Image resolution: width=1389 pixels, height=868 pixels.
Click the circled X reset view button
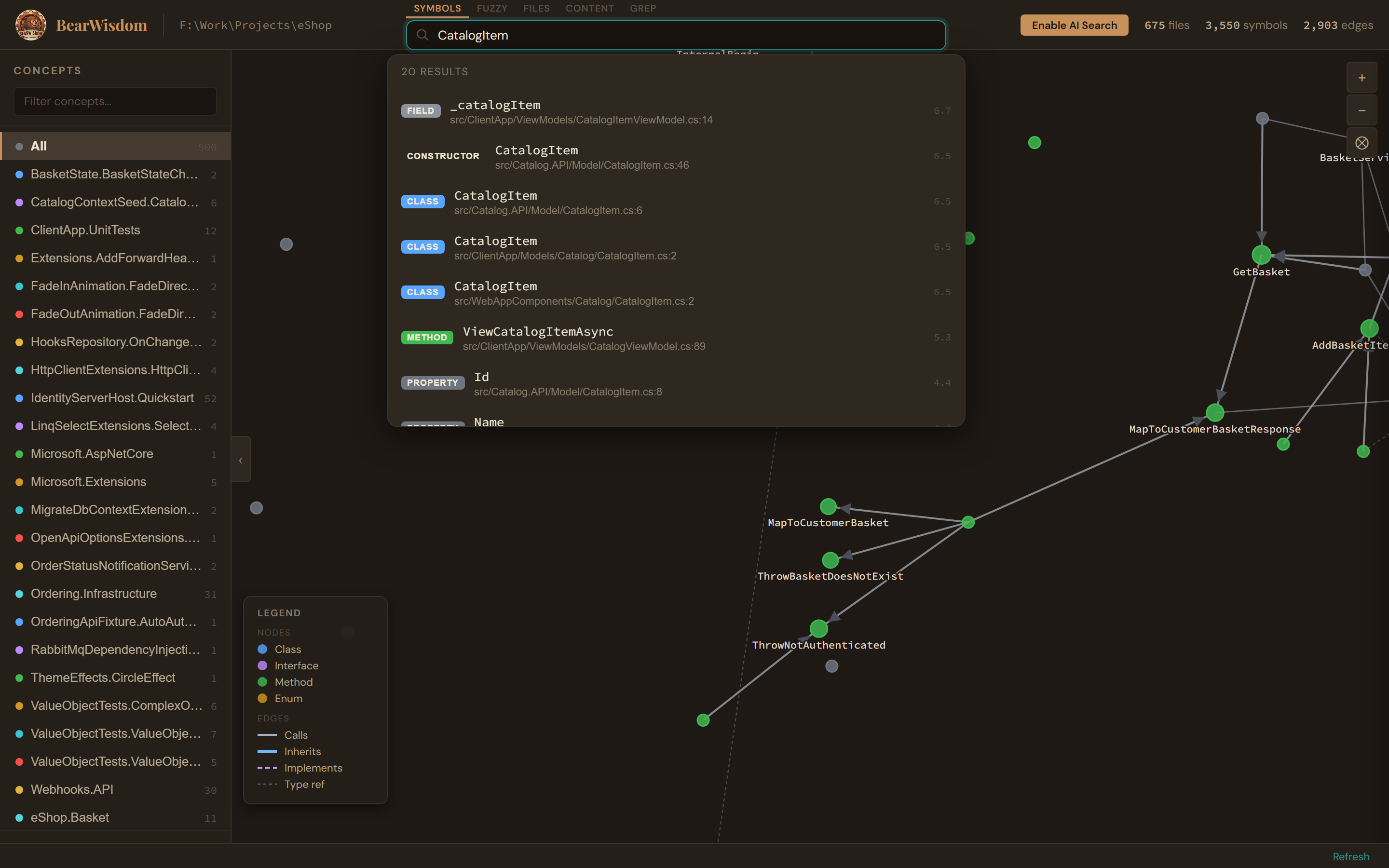[1362, 143]
